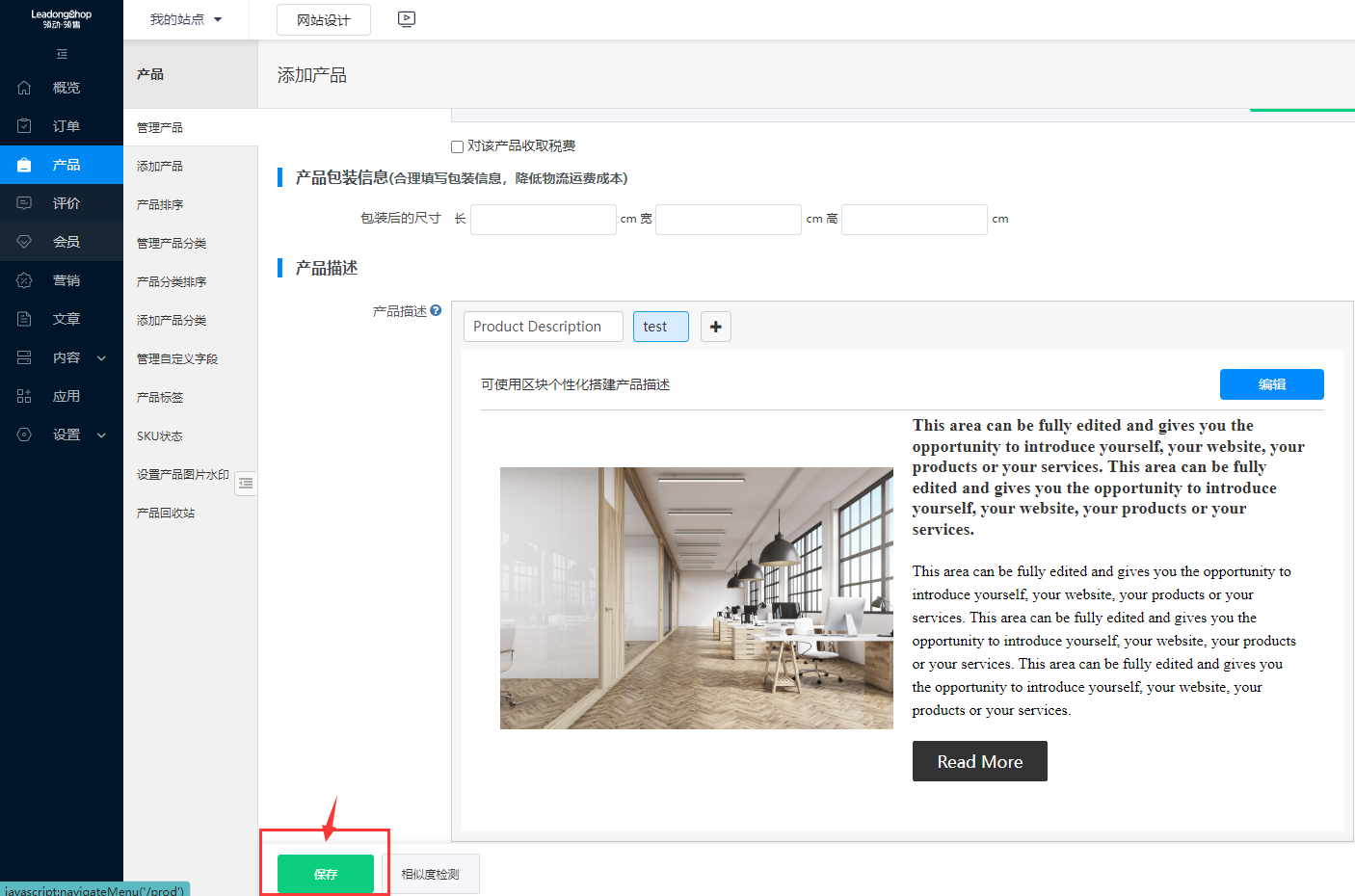Viewport: 1355px width, 896px height.
Task: Open the 会员 members icon
Action: (24, 242)
